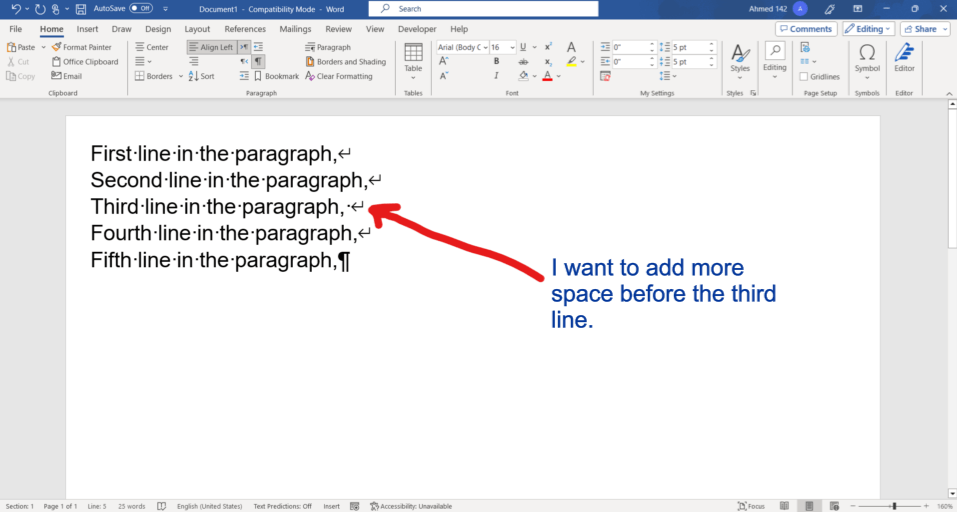Click the accessibility status icon
The image size is (957, 512).
(x=374, y=506)
